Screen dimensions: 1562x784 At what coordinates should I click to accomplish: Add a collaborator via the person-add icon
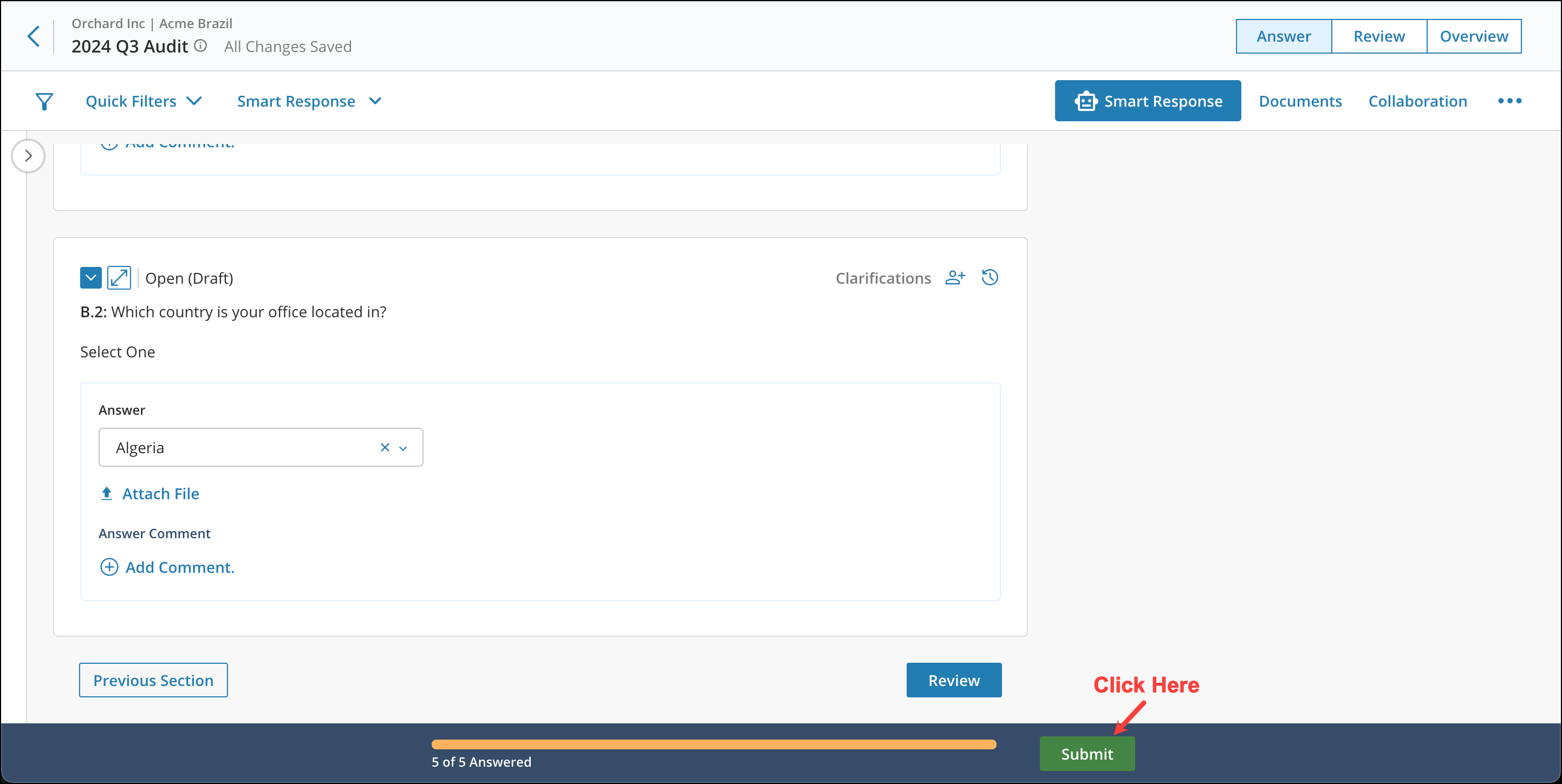coord(955,277)
